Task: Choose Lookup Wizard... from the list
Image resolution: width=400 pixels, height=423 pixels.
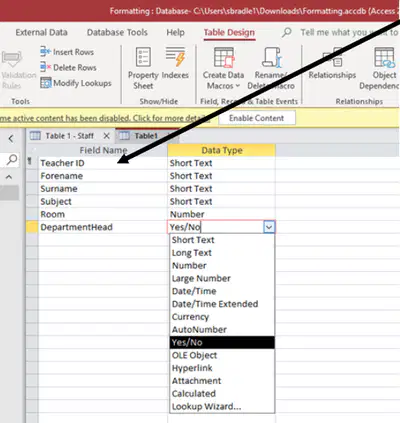Action: [x=222, y=407]
